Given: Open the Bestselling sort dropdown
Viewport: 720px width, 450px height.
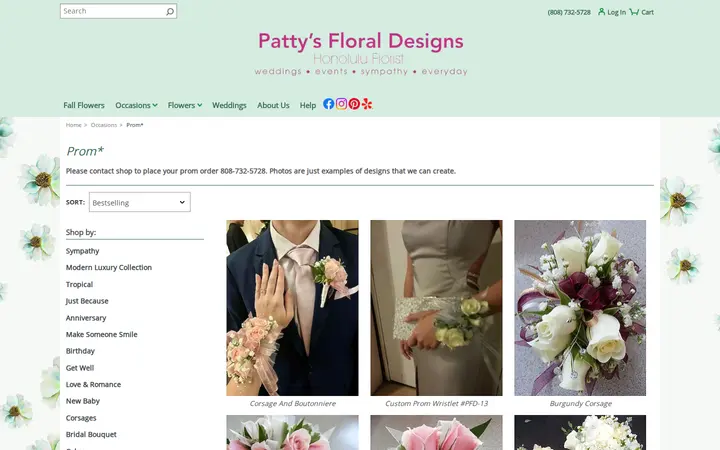Looking at the screenshot, I should (140, 202).
